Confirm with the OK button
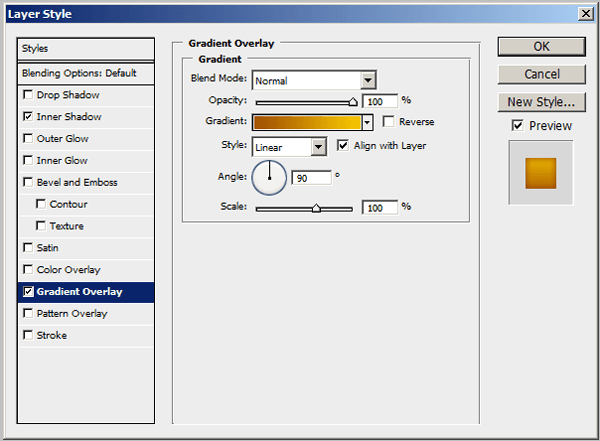 point(541,47)
